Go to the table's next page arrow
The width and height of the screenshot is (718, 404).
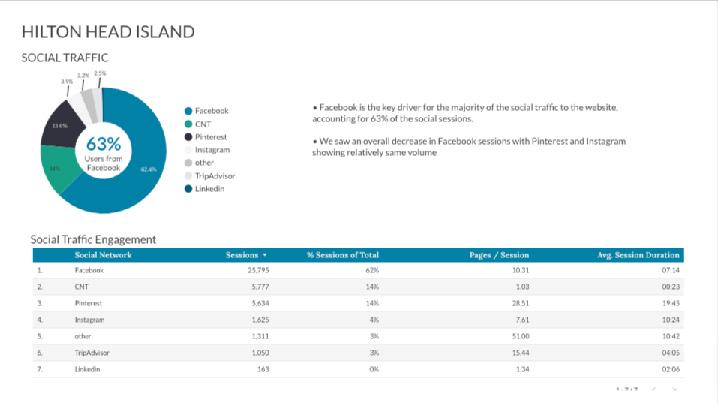coord(674,389)
